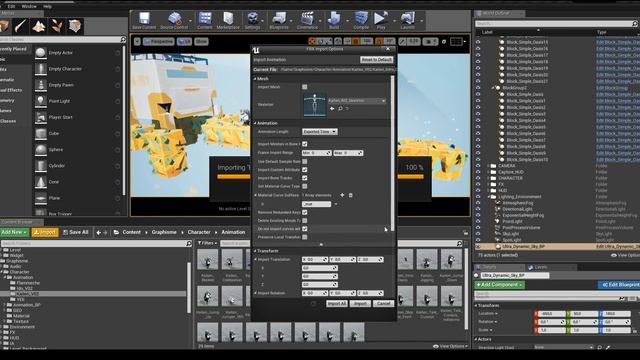Open the Animation Length dropdown

click(320, 132)
